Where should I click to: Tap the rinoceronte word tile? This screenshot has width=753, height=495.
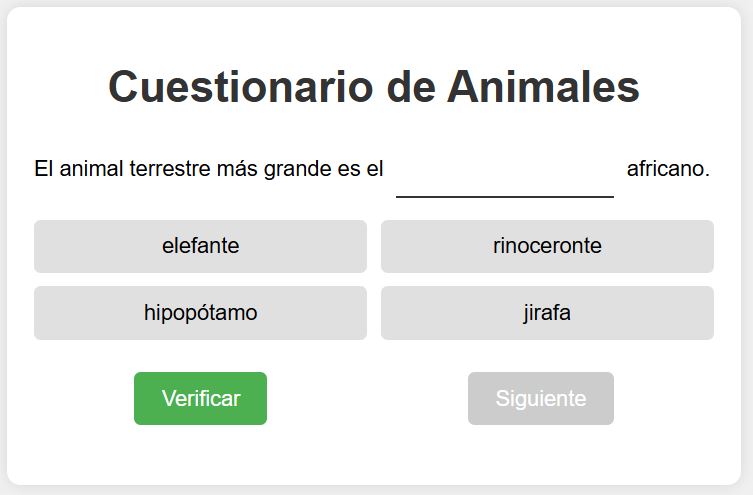click(x=547, y=246)
